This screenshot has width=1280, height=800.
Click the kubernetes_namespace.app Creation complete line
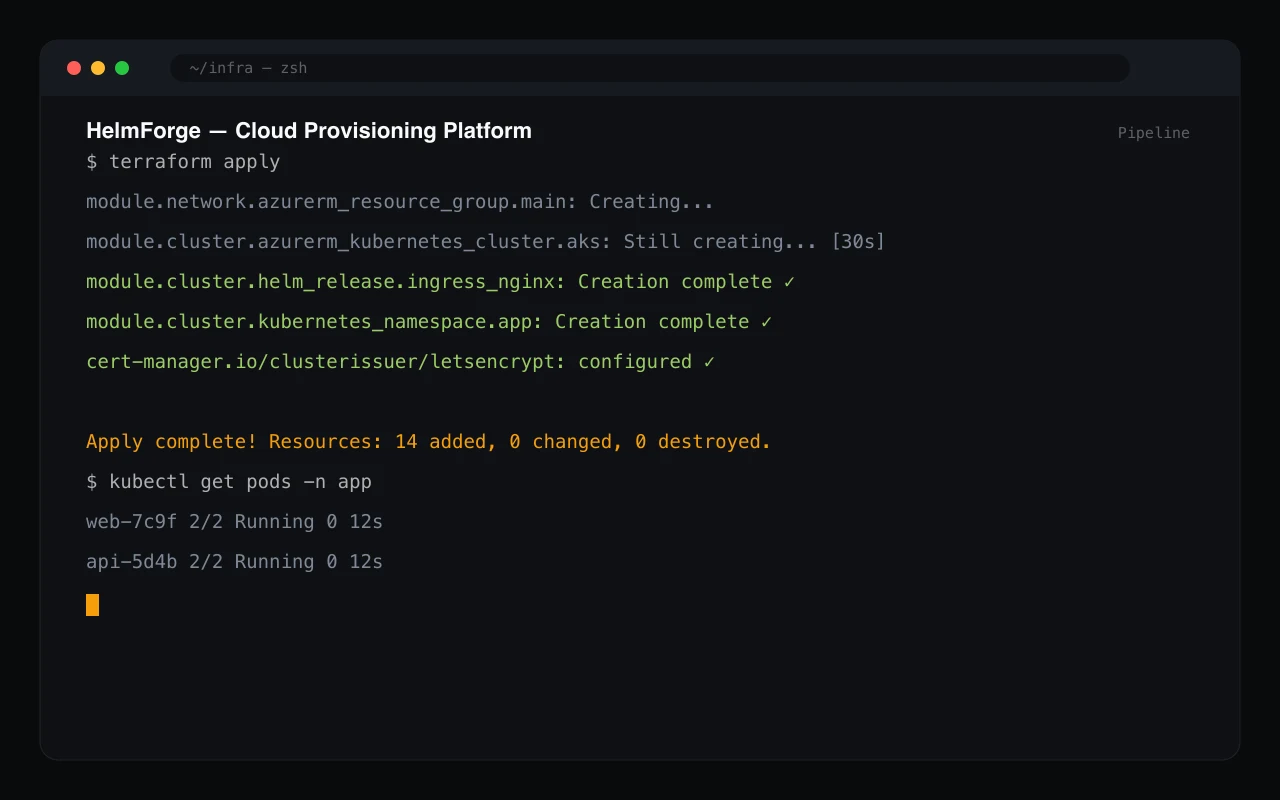[x=429, y=322]
